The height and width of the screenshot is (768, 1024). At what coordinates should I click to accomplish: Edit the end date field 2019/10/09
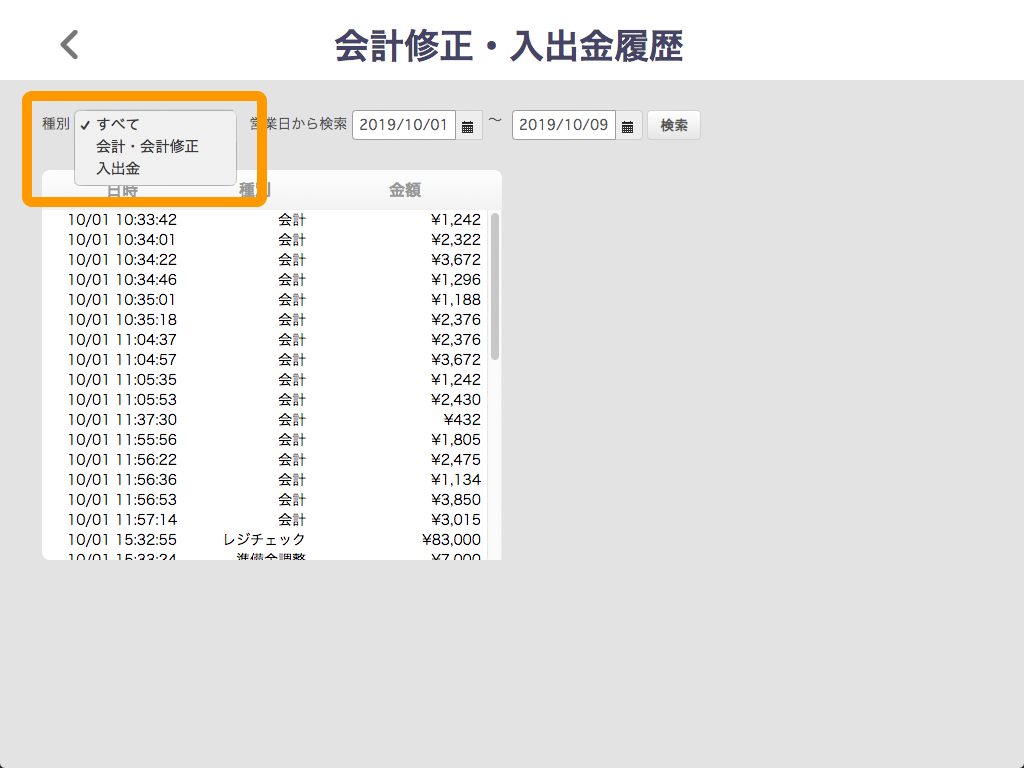564,125
